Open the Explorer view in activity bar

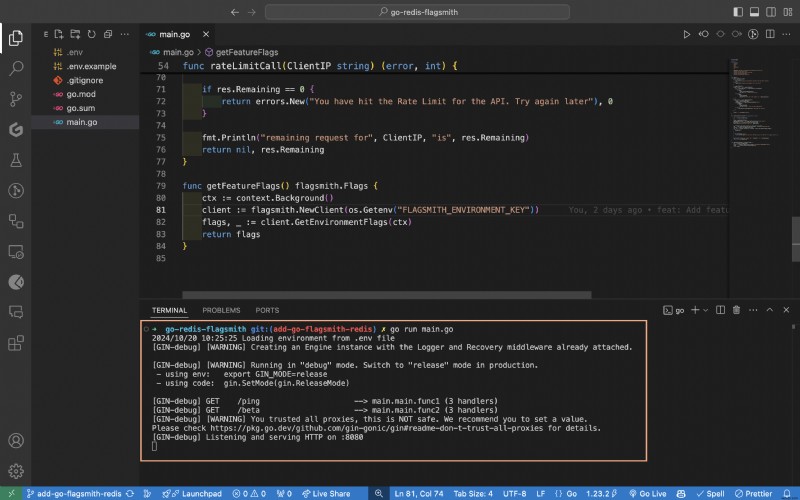click(x=16, y=38)
